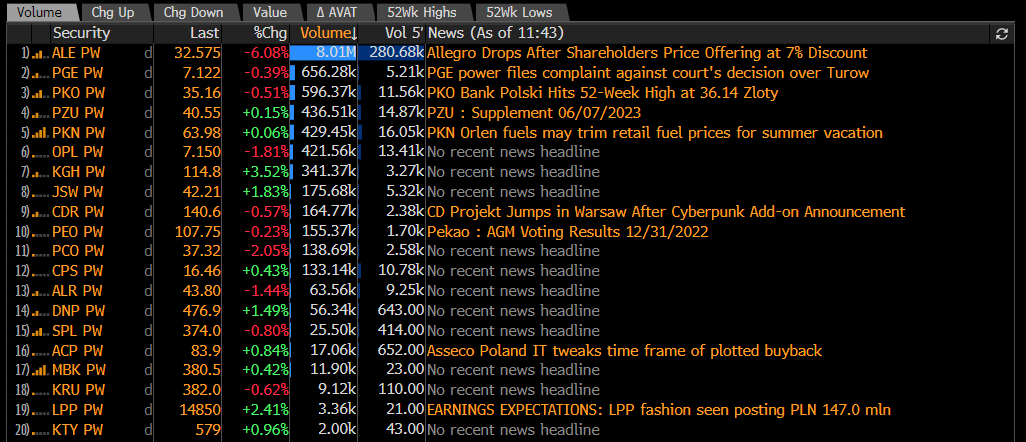Screen dimensions: 1026x442
Task: Open the 52Wk Lows tab
Action: (520, 12)
